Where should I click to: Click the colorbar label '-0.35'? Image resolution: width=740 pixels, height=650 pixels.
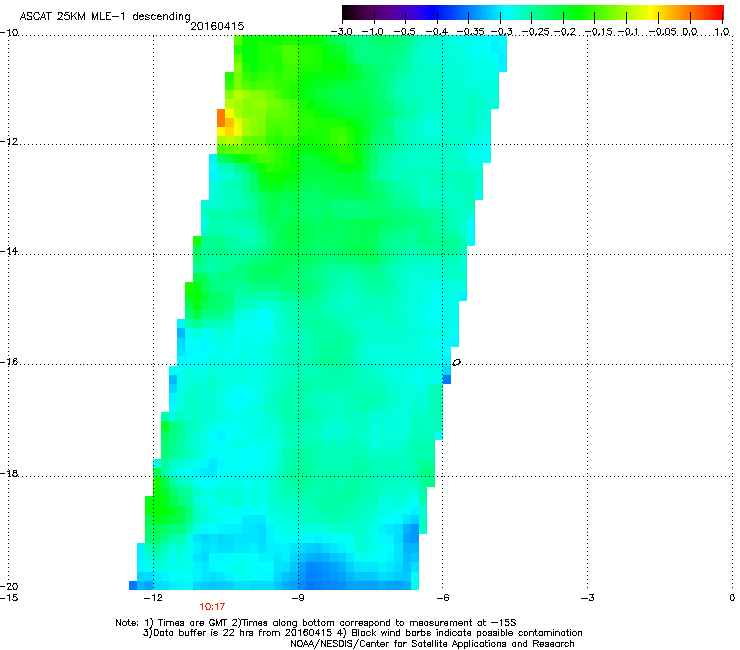tap(468, 32)
